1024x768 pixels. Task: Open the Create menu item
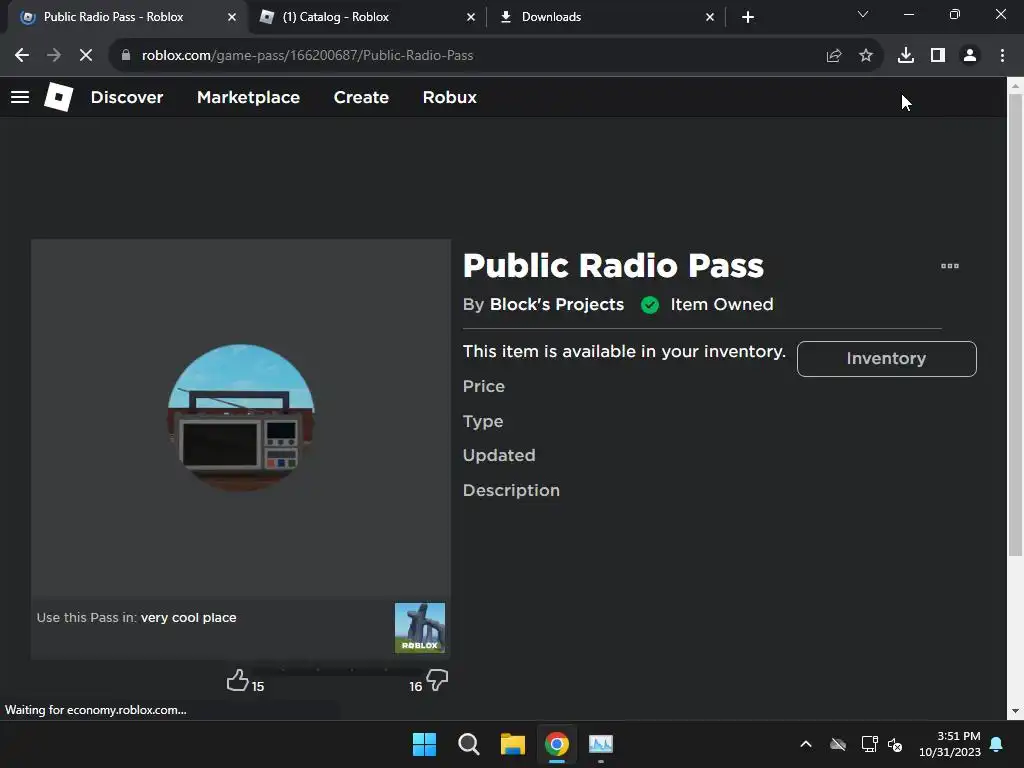click(361, 97)
